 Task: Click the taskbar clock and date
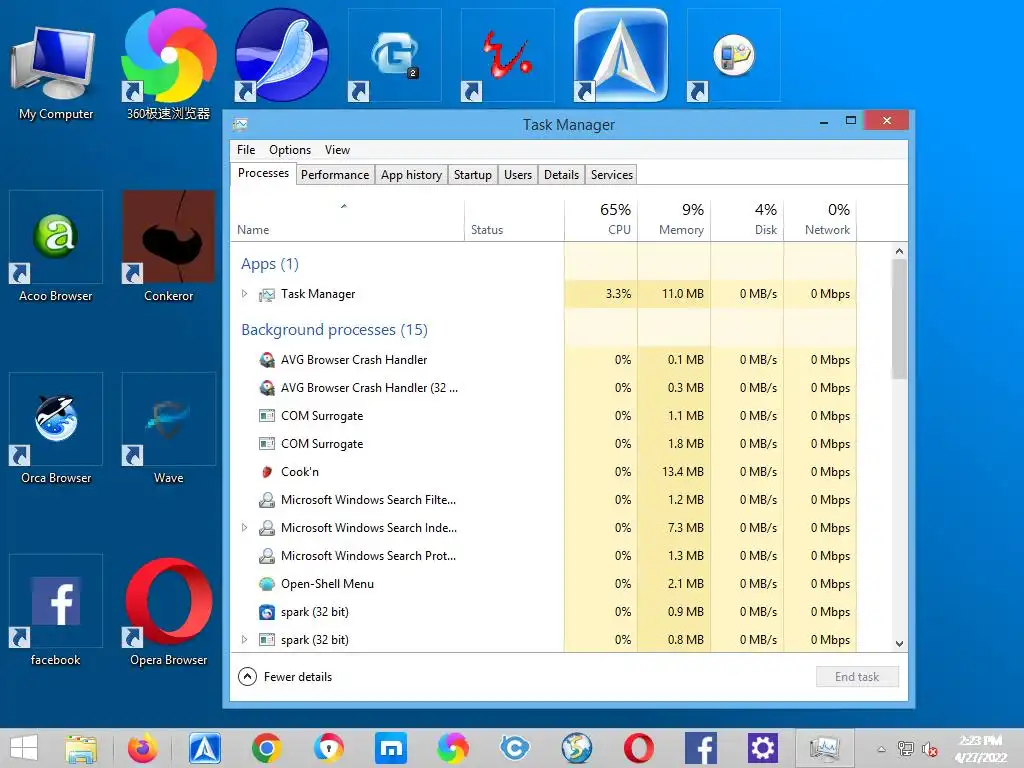(981, 748)
